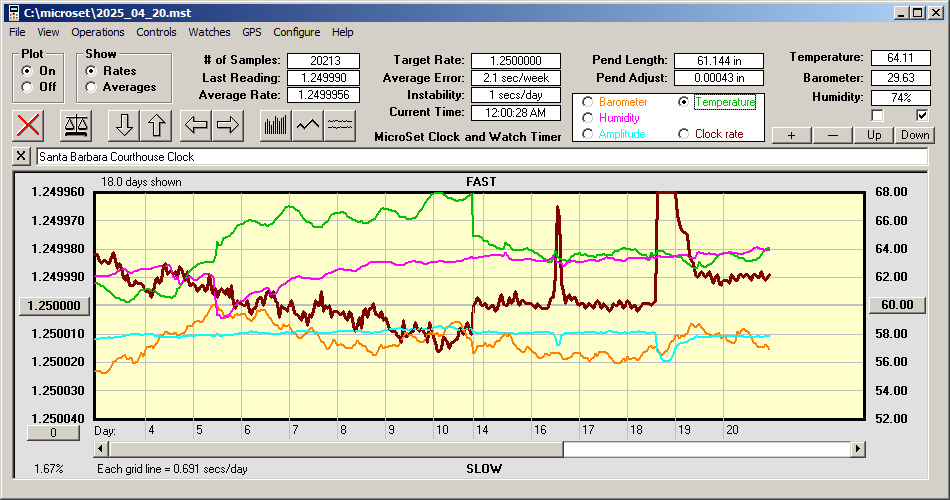Screen dimensions: 950x500
Task: Select the Clock rate radio button
Action: tap(684, 133)
